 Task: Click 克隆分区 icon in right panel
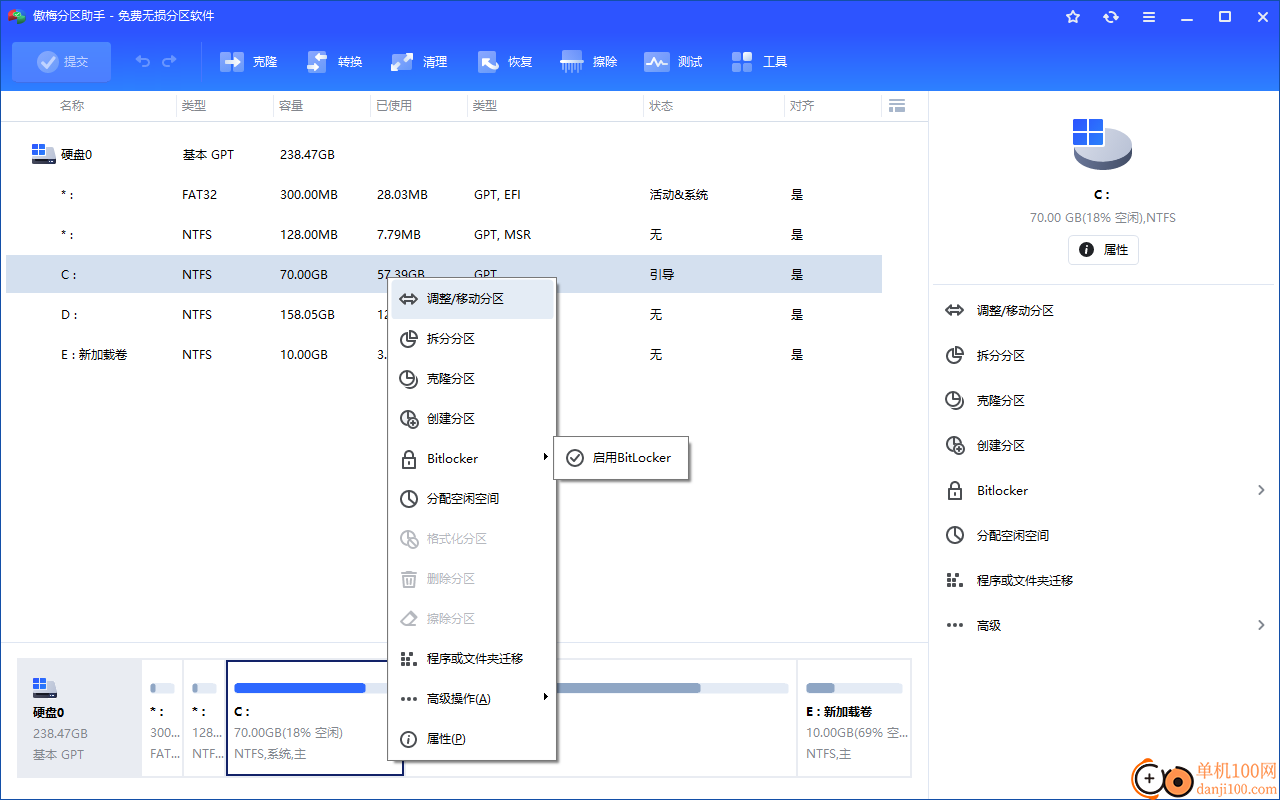point(955,401)
